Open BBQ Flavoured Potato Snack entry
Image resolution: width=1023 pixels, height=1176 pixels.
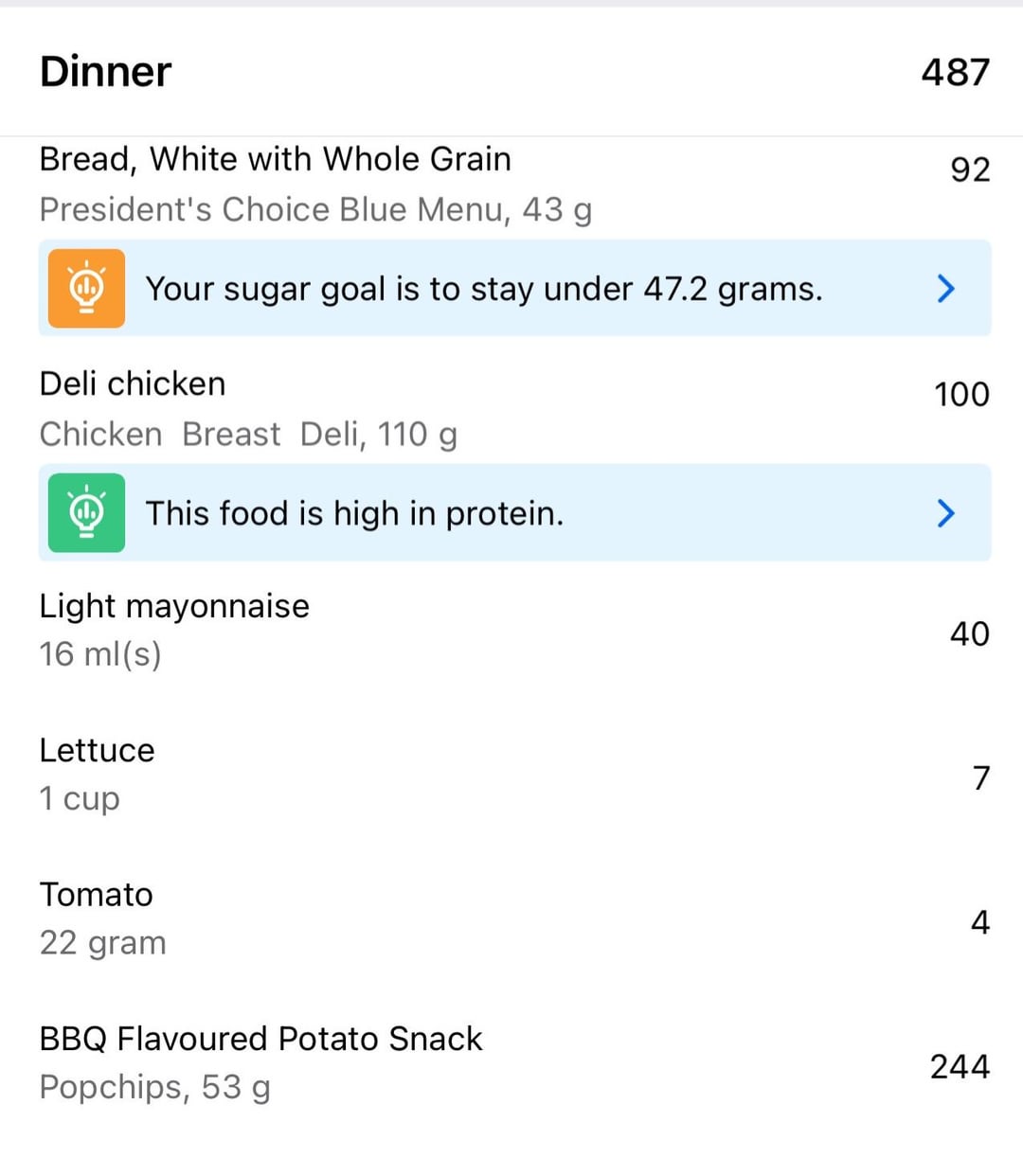click(x=511, y=1063)
